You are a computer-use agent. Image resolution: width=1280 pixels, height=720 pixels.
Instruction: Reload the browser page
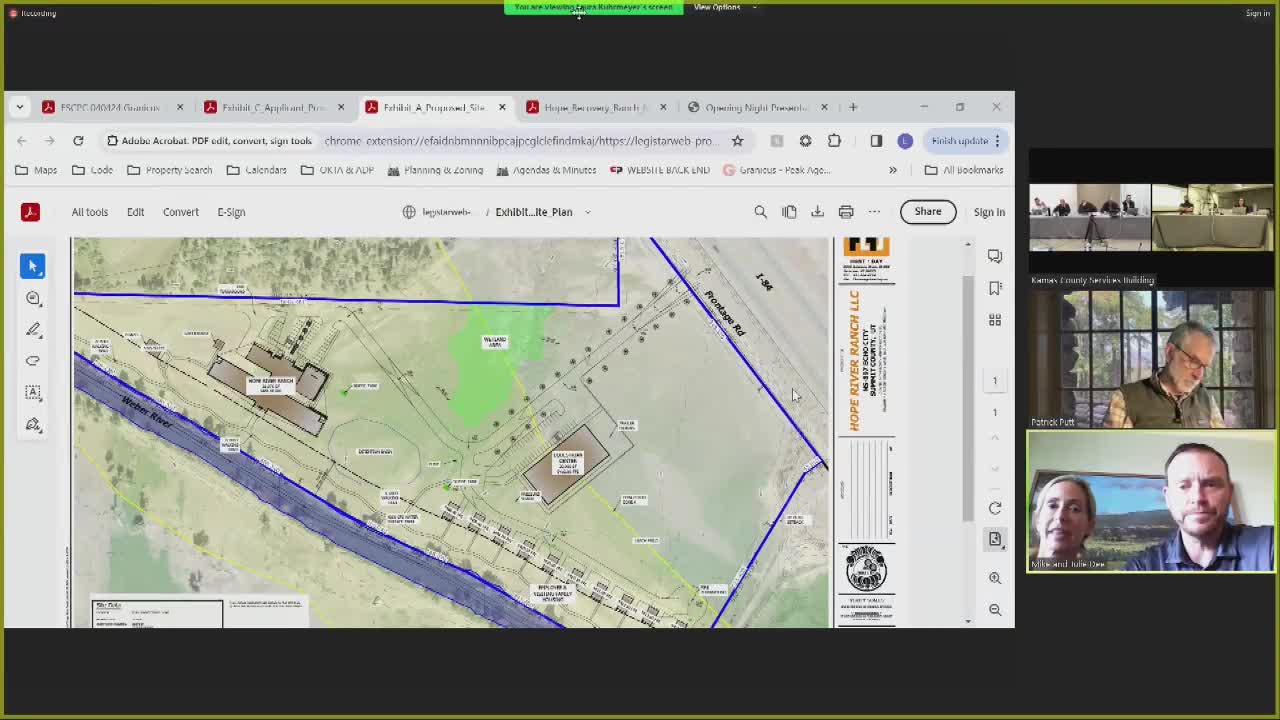pos(78,141)
